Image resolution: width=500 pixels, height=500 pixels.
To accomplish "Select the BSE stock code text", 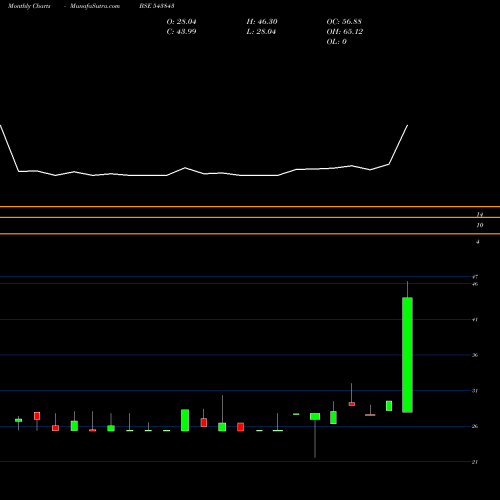I will click(x=157, y=6).
